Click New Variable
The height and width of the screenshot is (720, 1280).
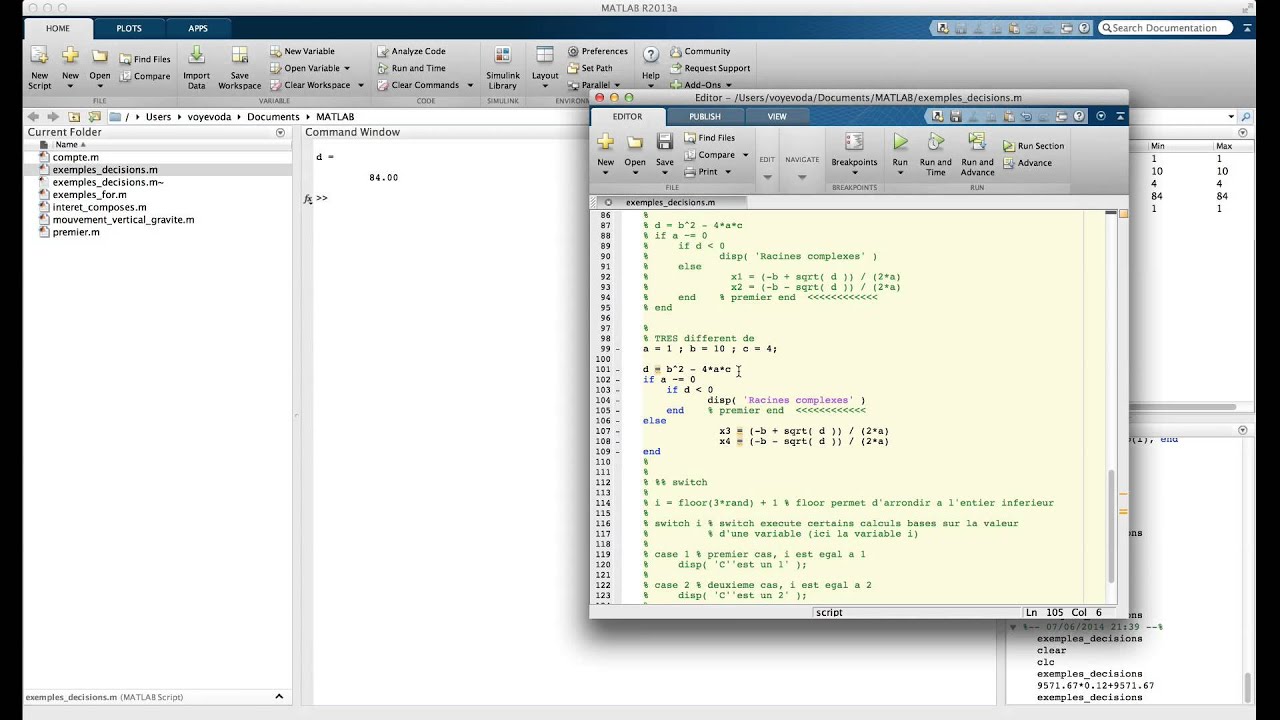coord(302,51)
